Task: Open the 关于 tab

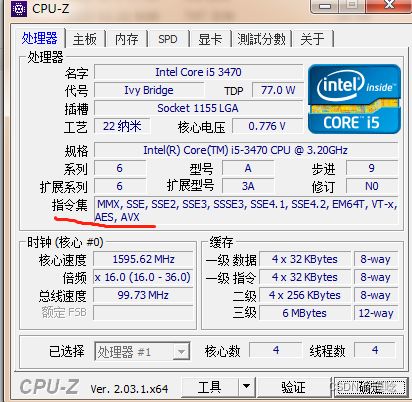Action: (312, 39)
